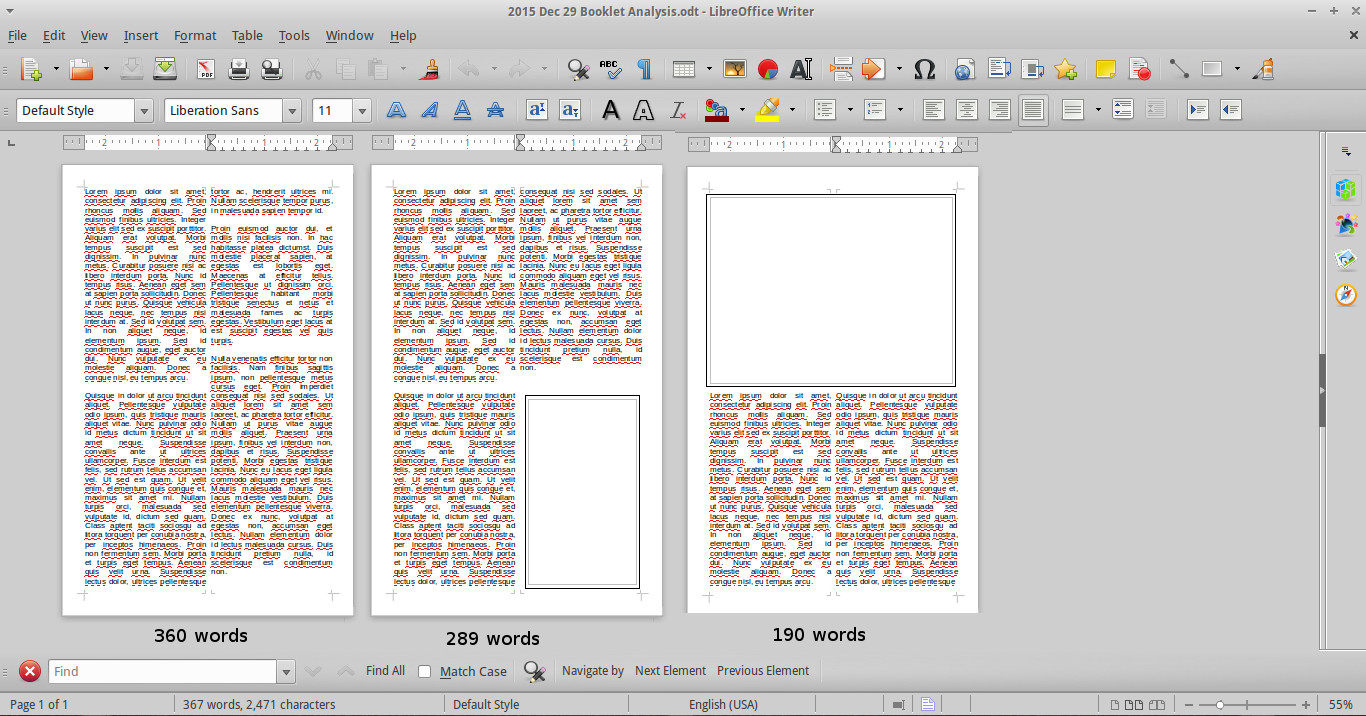The height and width of the screenshot is (716, 1366).
Task: Insert hyperlink globe icon
Action: (x=964, y=69)
